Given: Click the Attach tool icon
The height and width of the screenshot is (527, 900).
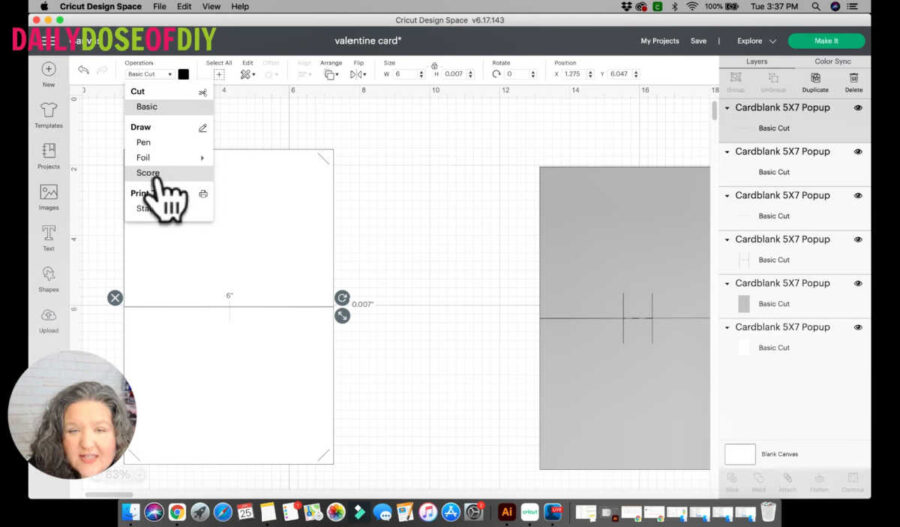Looking at the screenshot, I should pos(788,478).
